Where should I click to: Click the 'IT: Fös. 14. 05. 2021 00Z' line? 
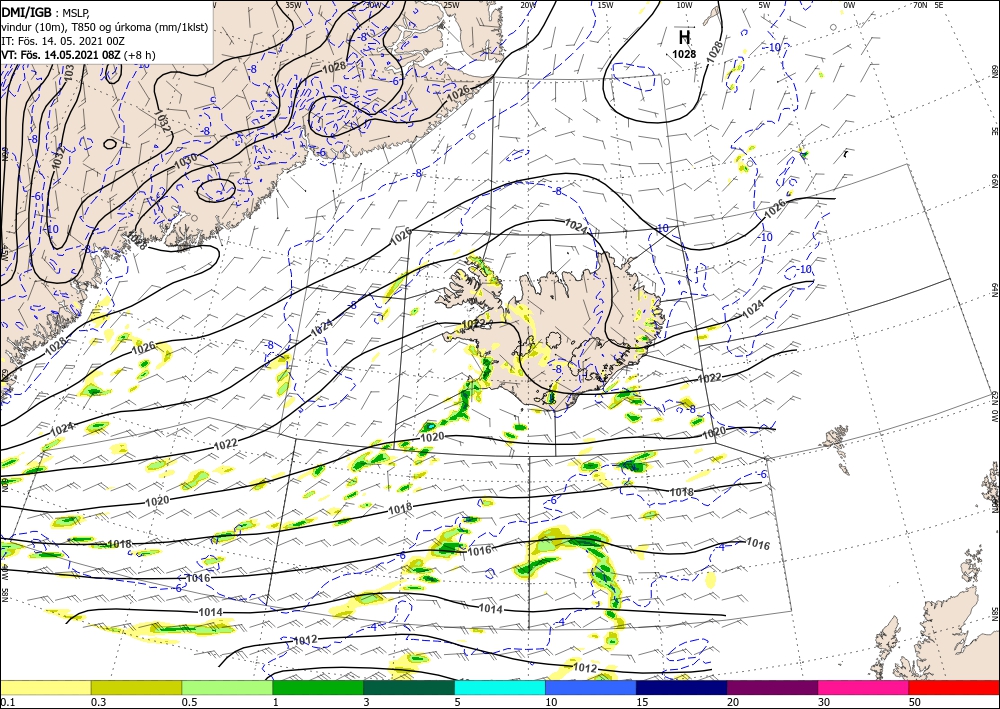tap(61, 40)
